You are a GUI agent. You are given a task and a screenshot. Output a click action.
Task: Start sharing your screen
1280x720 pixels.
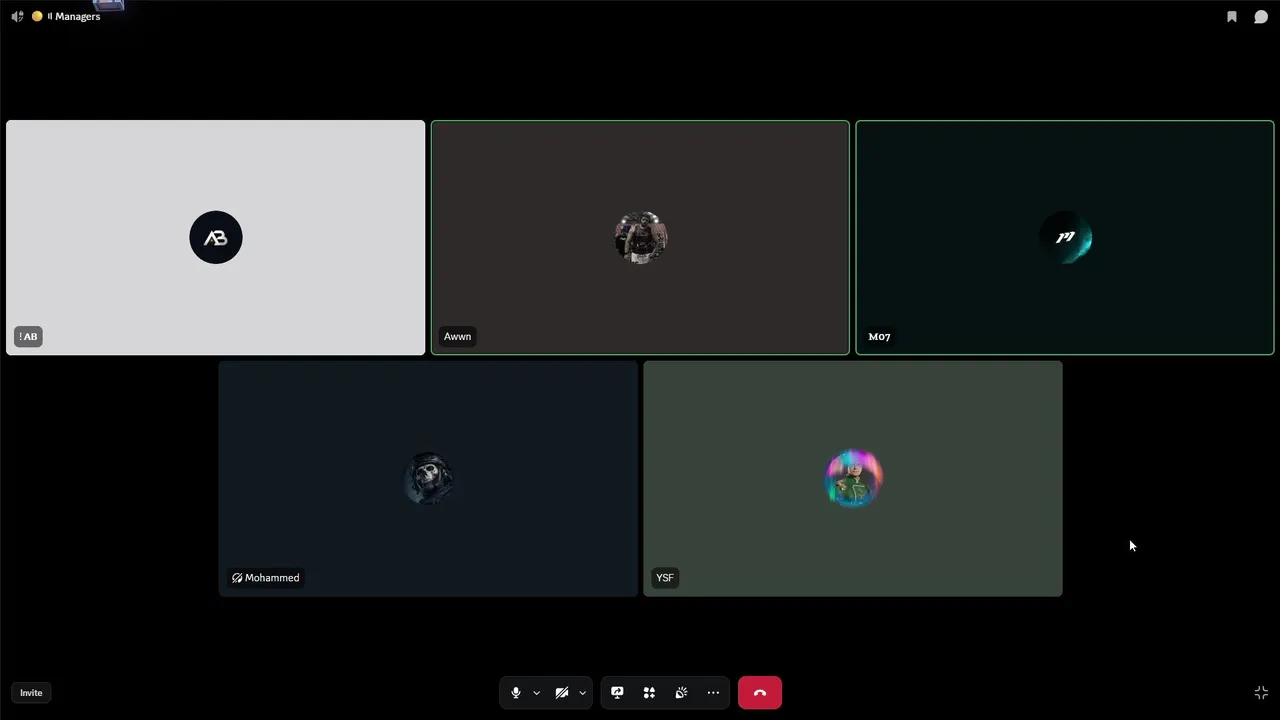coord(617,693)
